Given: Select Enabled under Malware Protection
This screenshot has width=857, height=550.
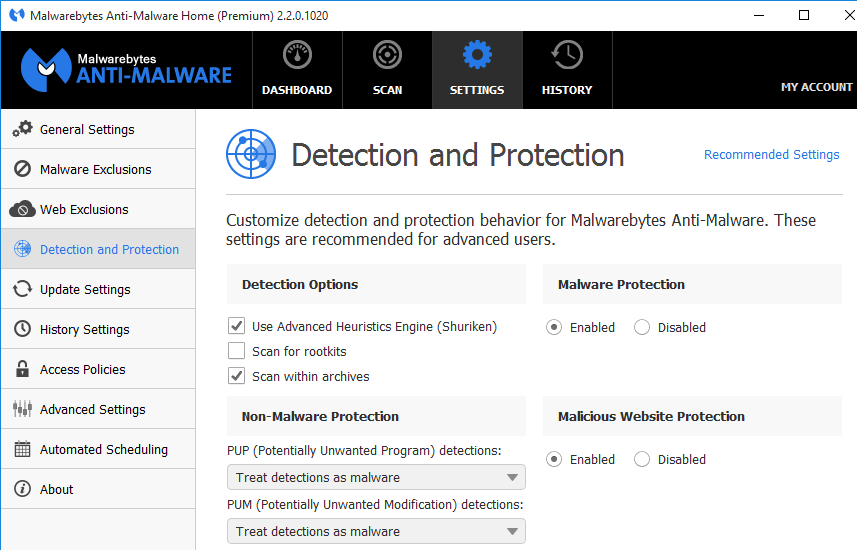Looking at the screenshot, I should pos(554,327).
